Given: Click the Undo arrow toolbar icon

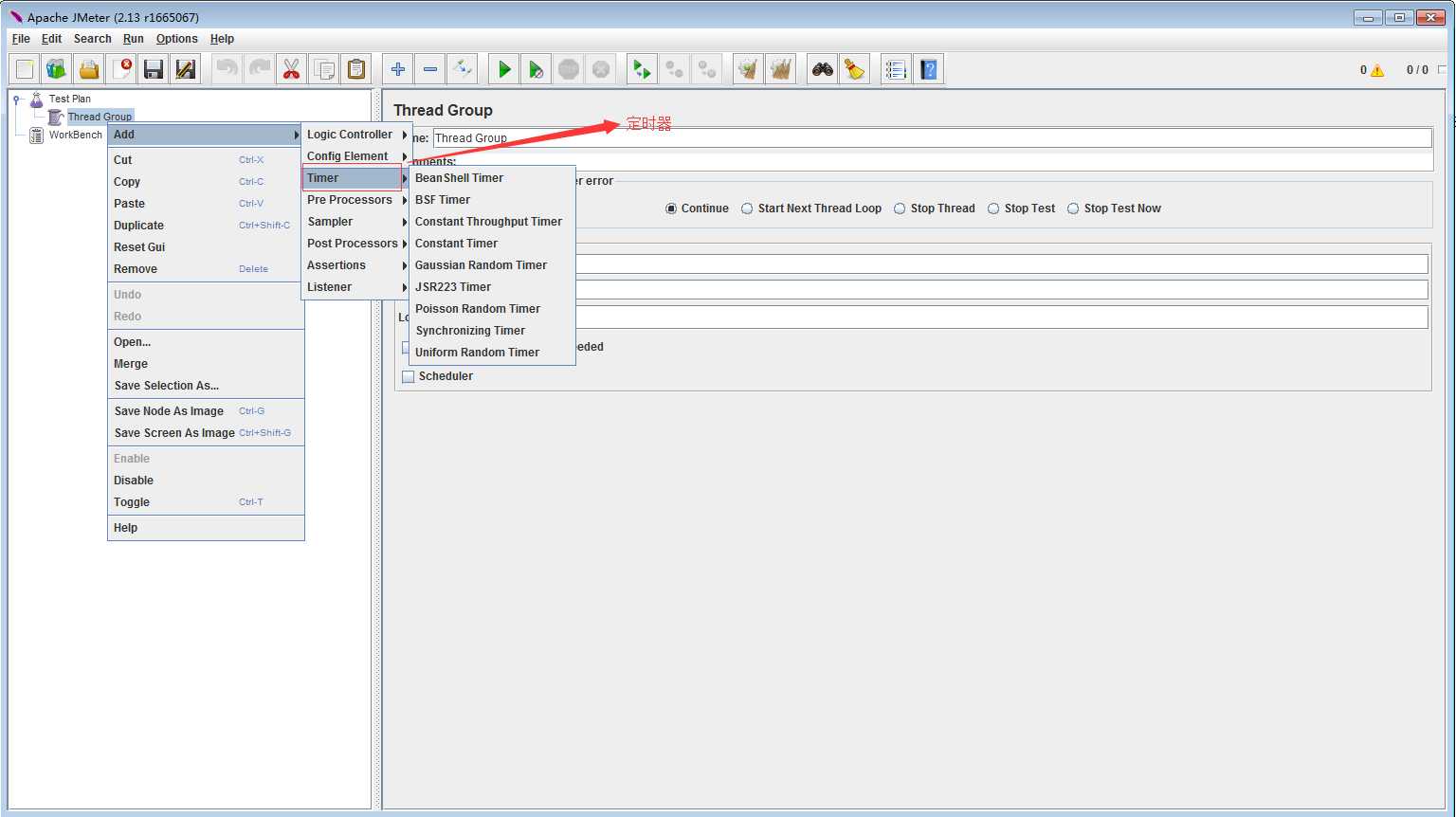Looking at the screenshot, I should 227,69.
